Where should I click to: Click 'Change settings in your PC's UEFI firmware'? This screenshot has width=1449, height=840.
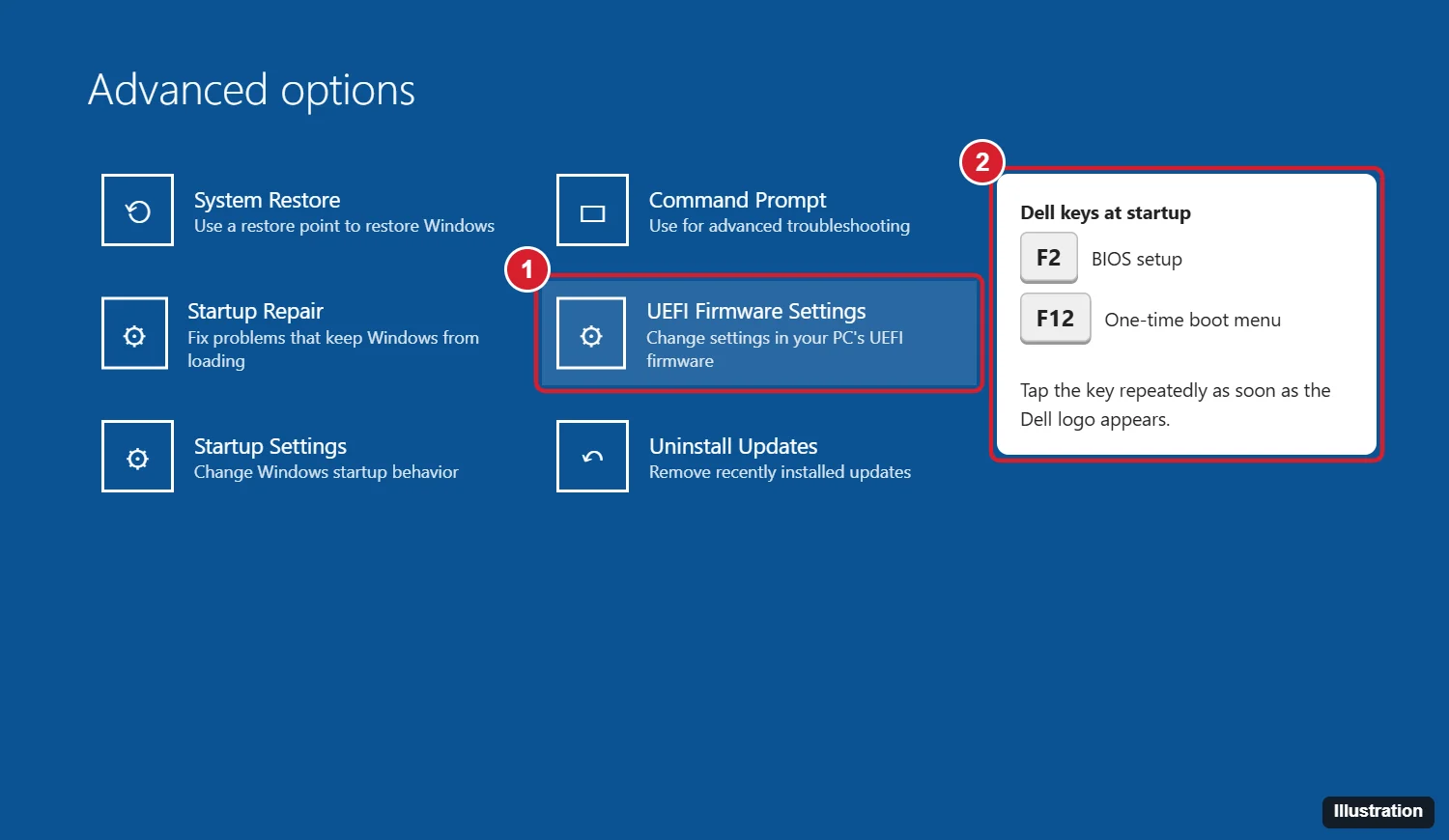[775, 349]
